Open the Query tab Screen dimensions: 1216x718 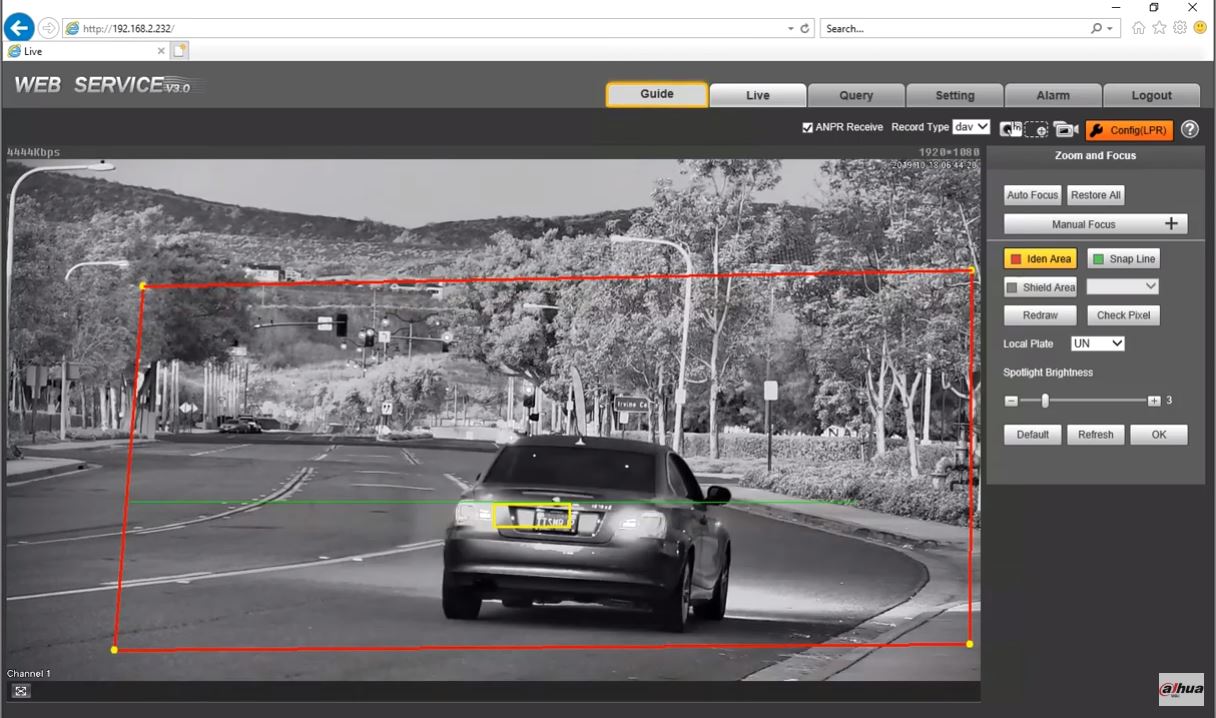[x=856, y=95]
